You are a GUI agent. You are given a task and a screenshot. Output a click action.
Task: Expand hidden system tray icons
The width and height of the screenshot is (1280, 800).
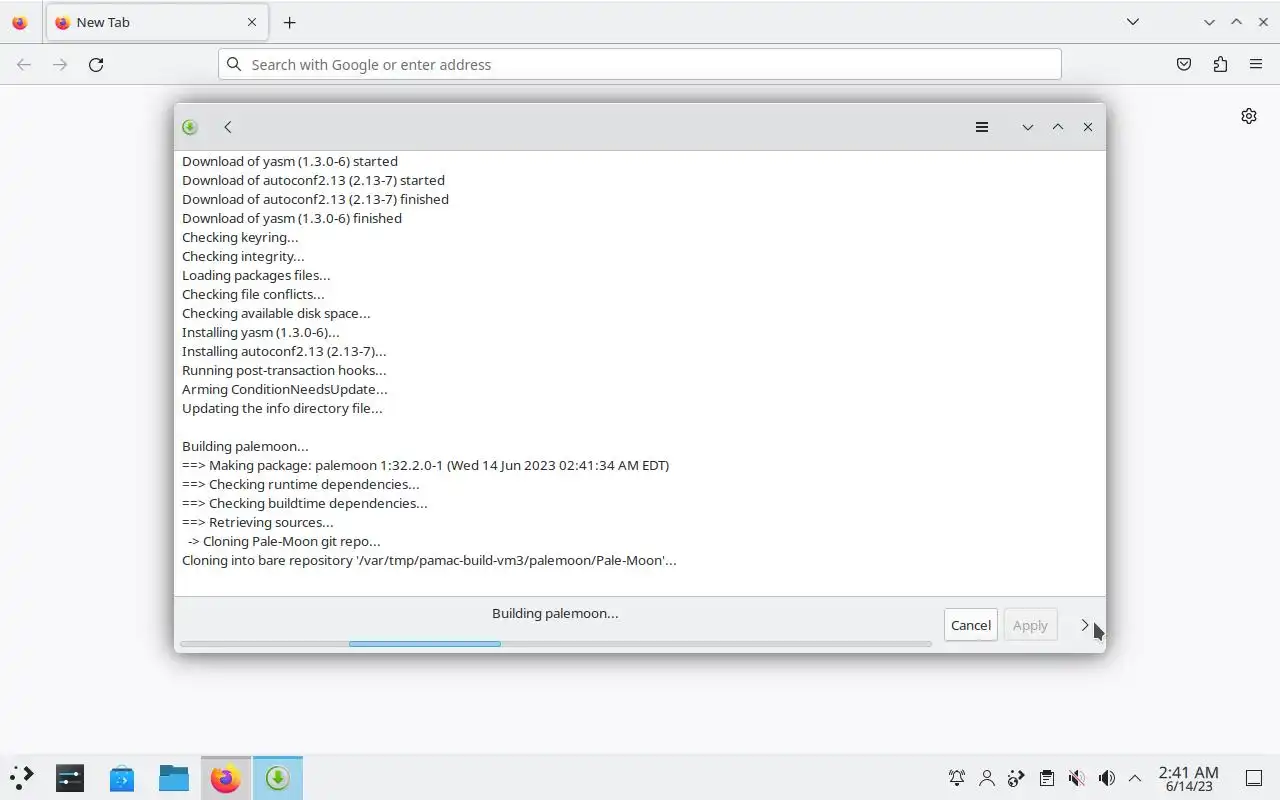point(1135,778)
